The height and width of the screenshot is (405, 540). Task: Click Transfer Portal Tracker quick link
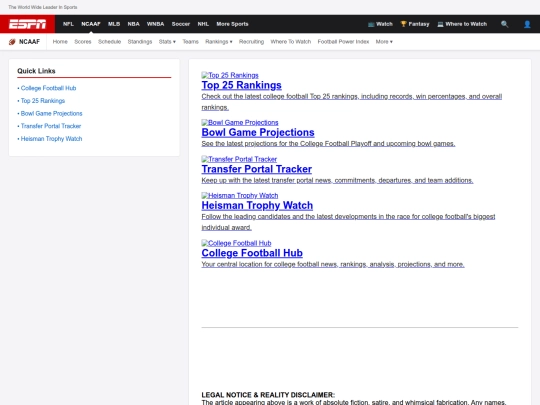point(51,126)
